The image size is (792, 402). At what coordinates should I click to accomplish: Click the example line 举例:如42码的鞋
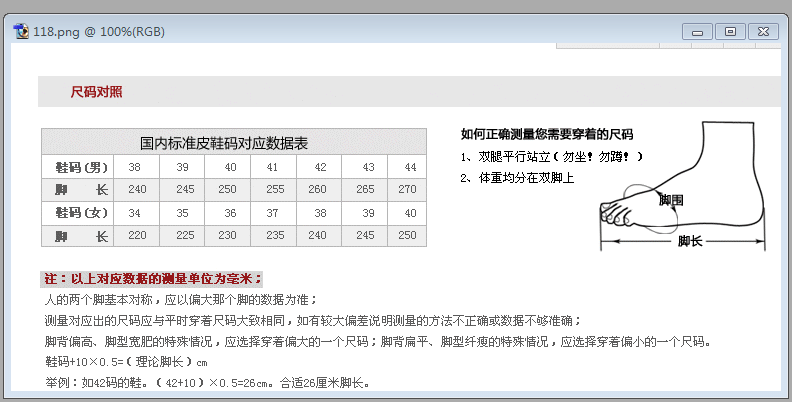tap(208, 383)
